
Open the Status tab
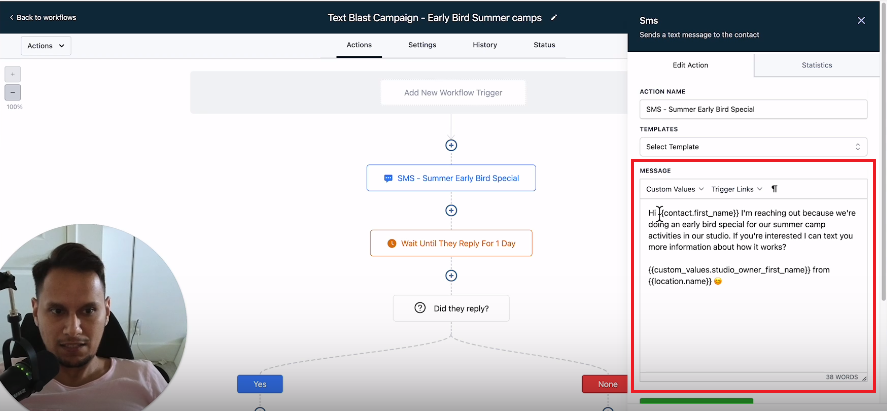click(x=544, y=45)
